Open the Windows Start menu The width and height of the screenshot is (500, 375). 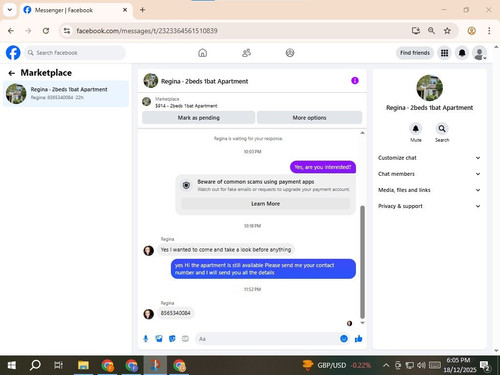tap(11, 366)
